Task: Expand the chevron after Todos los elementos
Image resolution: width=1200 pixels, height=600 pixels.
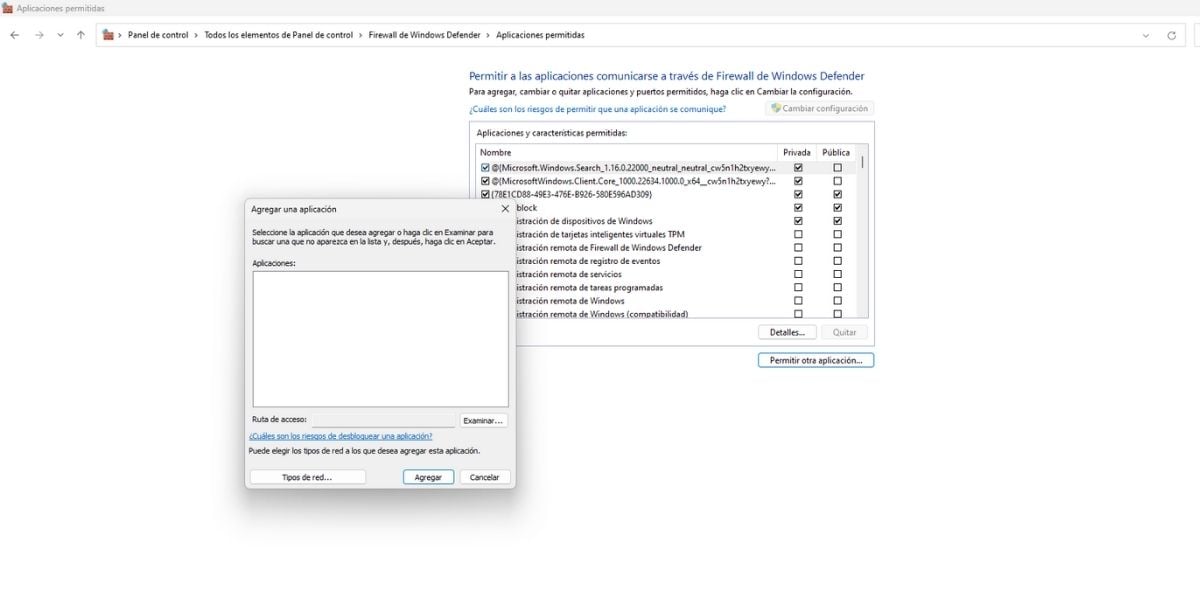Action: [361, 35]
